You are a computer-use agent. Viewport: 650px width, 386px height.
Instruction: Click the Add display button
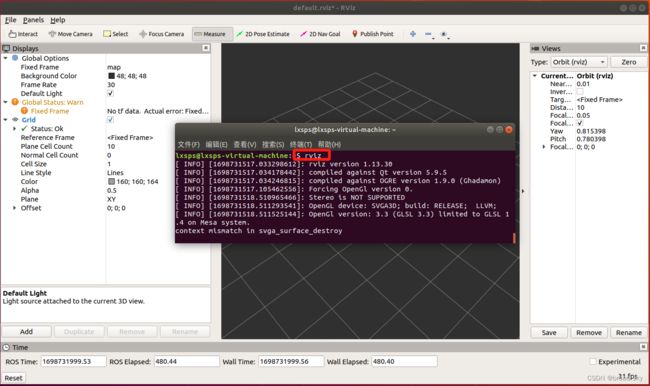tap(27, 332)
